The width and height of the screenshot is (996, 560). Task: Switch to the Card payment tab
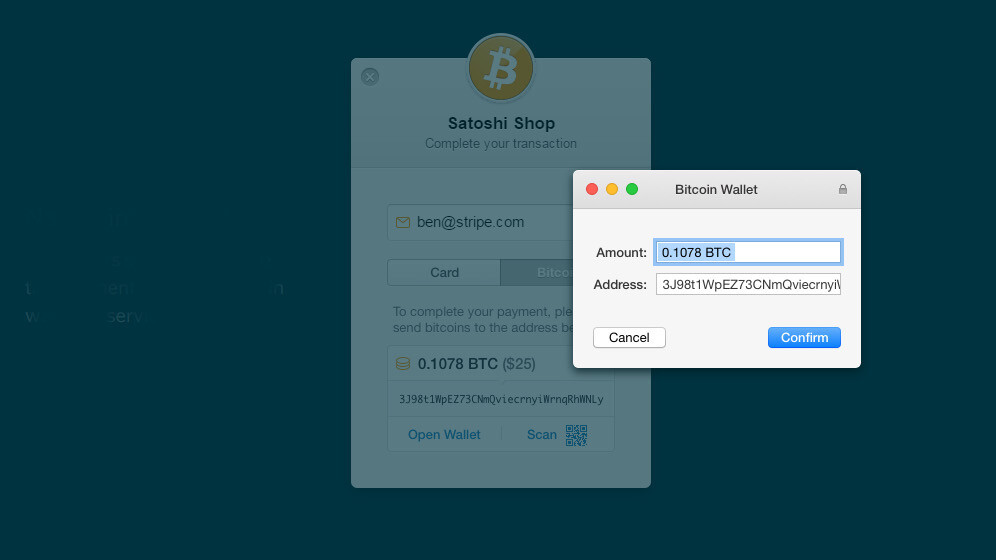(444, 272)
